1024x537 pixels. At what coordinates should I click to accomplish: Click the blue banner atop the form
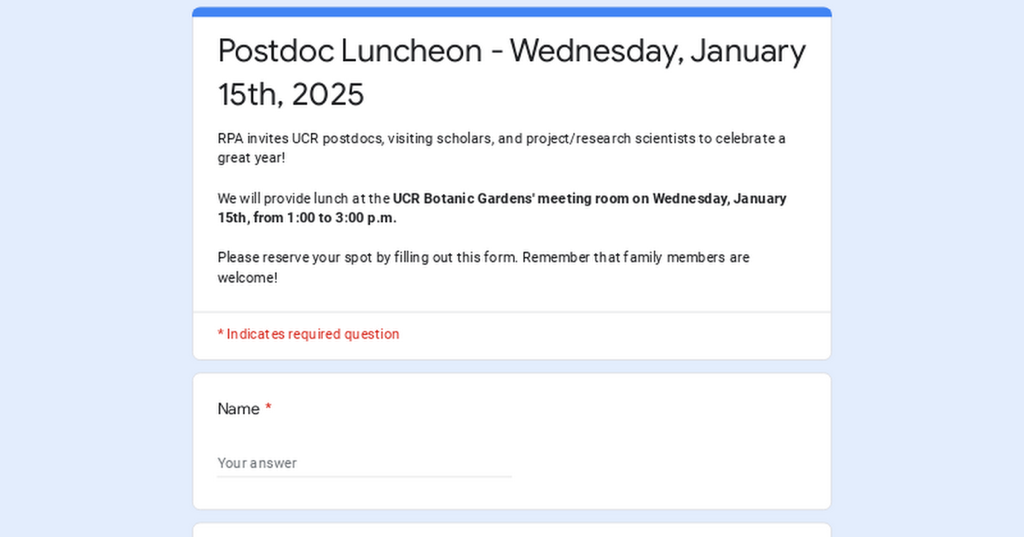pos(512,12)
